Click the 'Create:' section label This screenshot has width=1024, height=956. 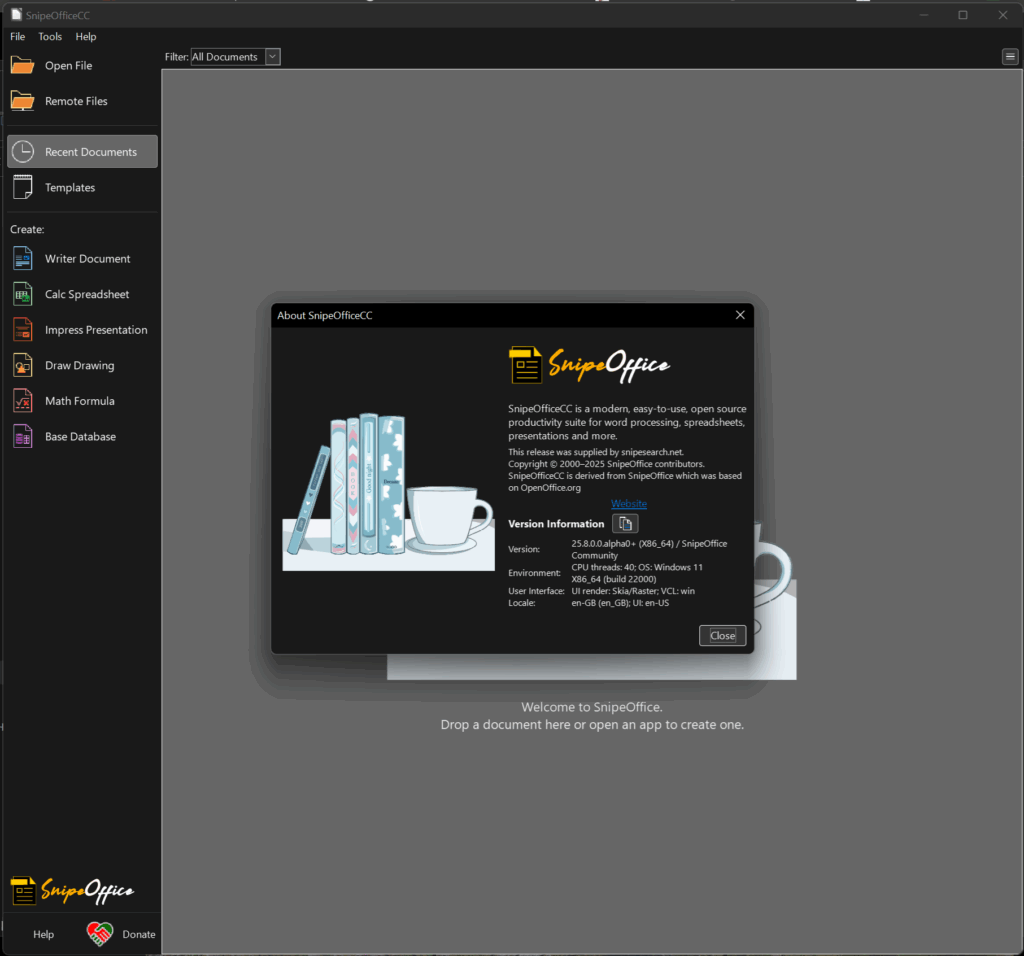pyautogui.click(x=27, y=229)
